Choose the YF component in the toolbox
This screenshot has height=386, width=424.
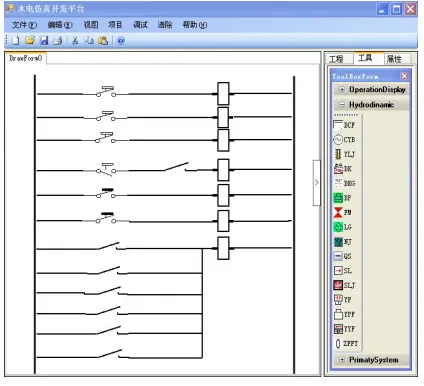[343, 300]
